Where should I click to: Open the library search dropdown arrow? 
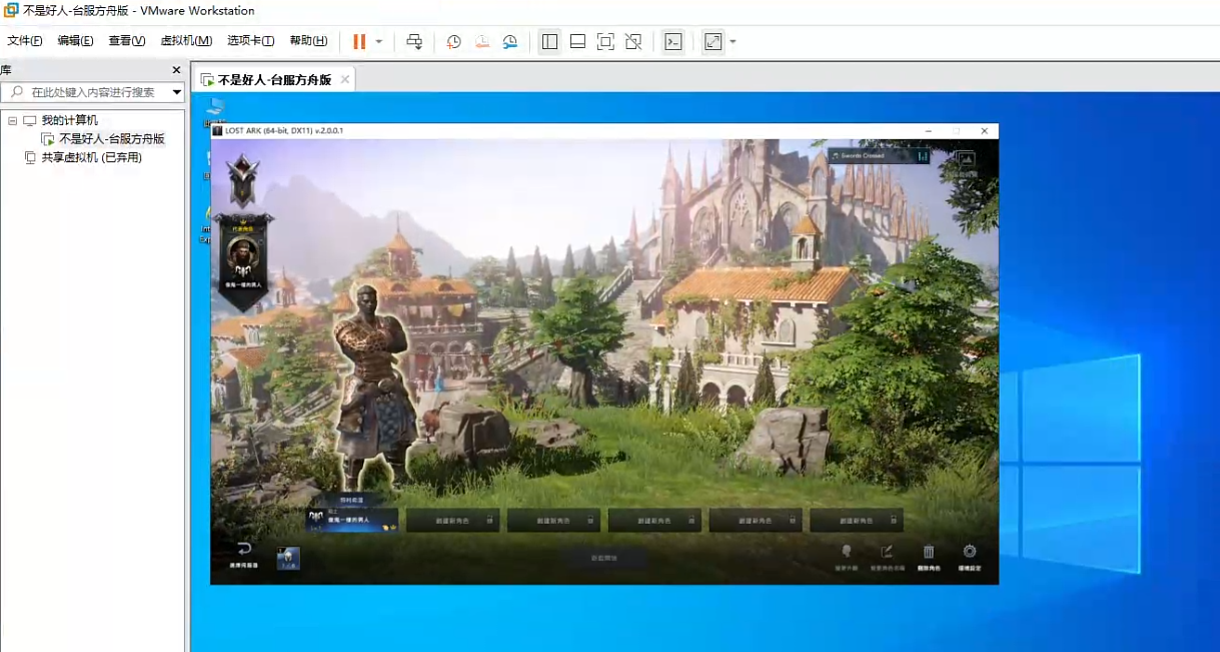[x=177, y=92]
